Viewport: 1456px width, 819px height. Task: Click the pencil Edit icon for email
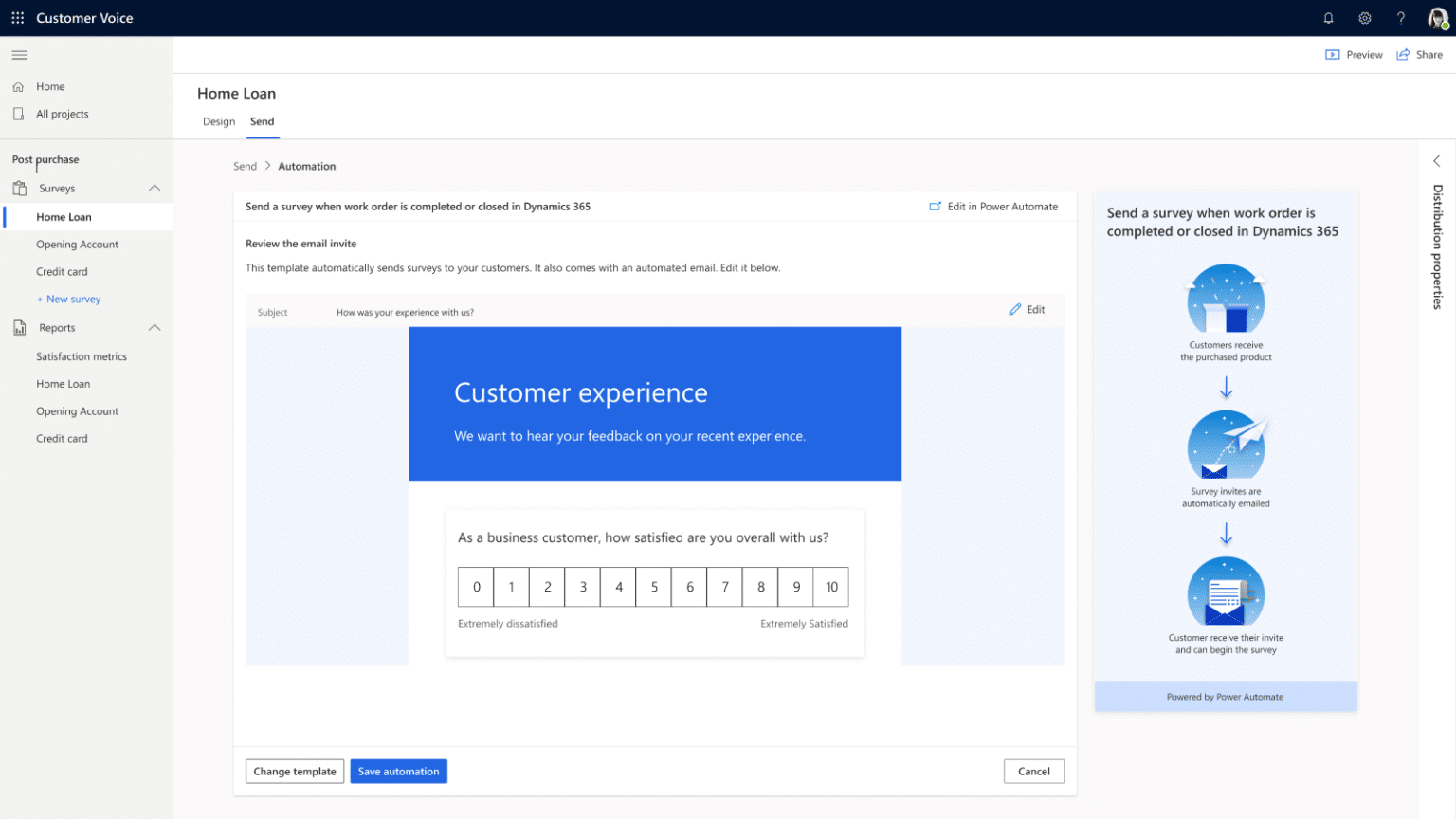pos(1015,310)
